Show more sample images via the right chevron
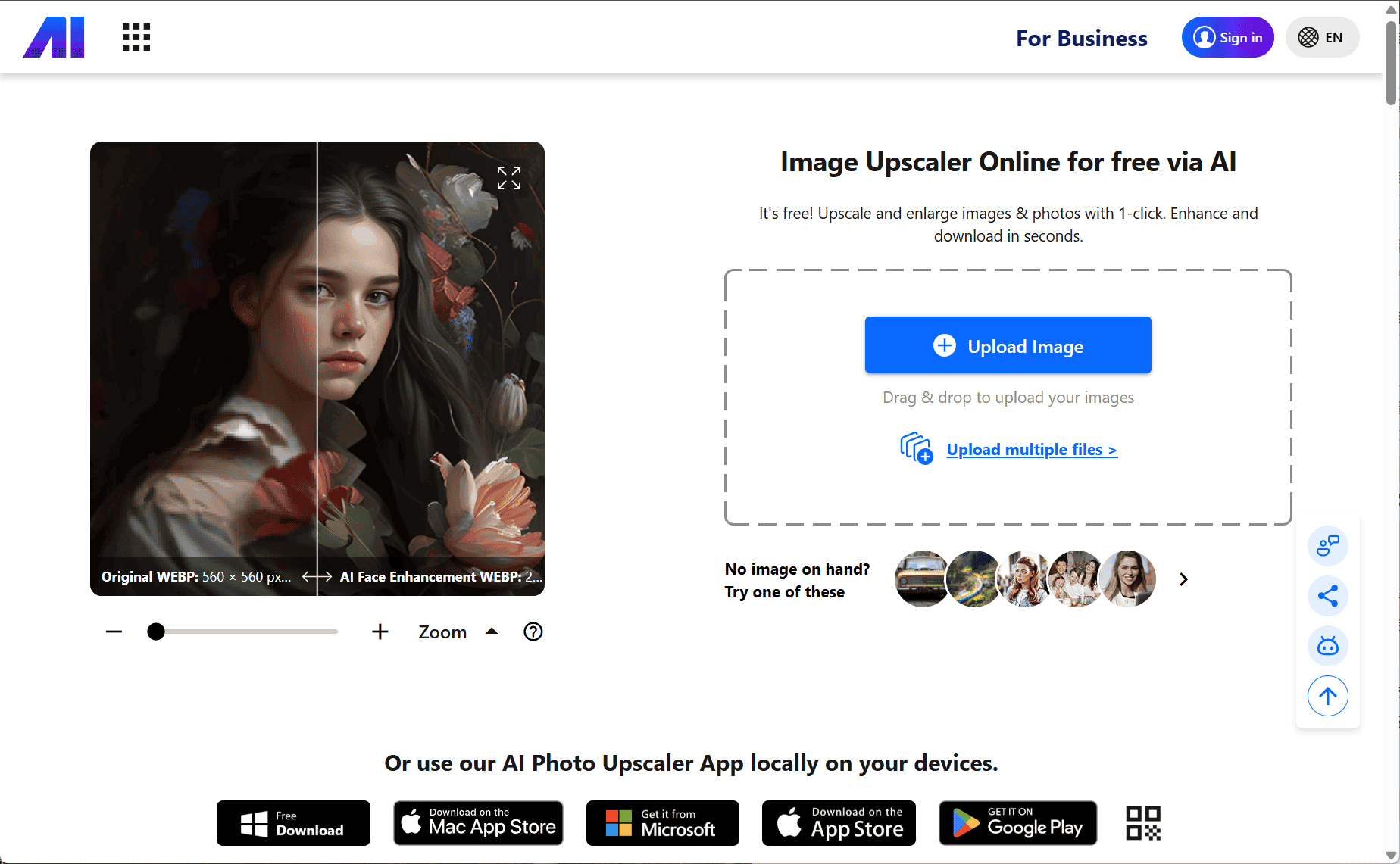The image size is (1400, 864). [x=1183, y=579]
